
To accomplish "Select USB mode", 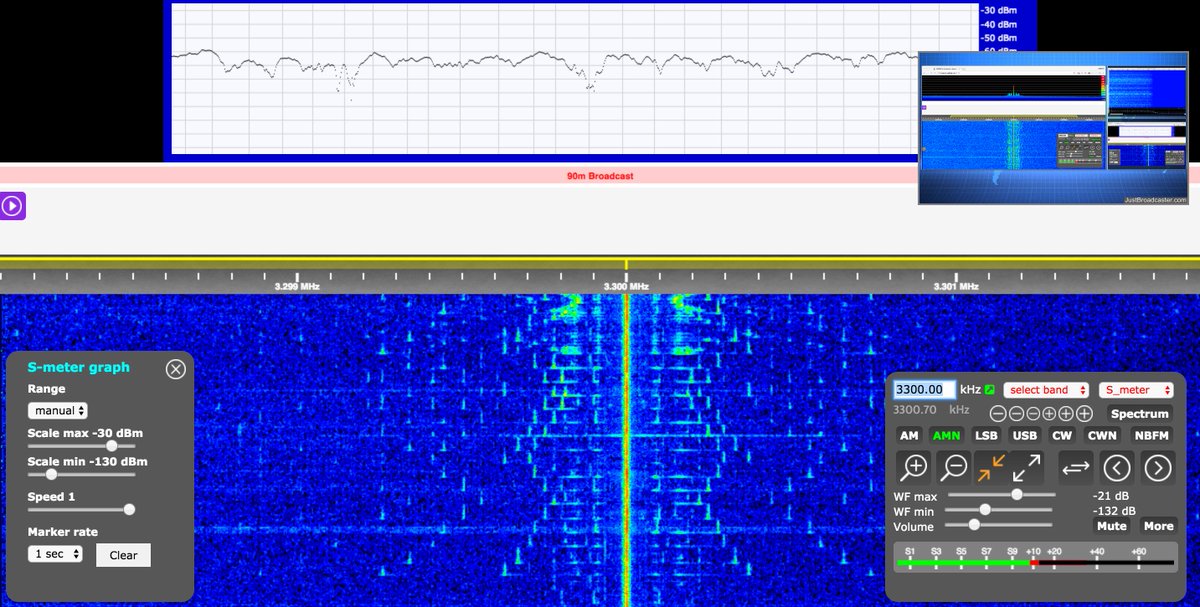I will tap(1024, 435).
